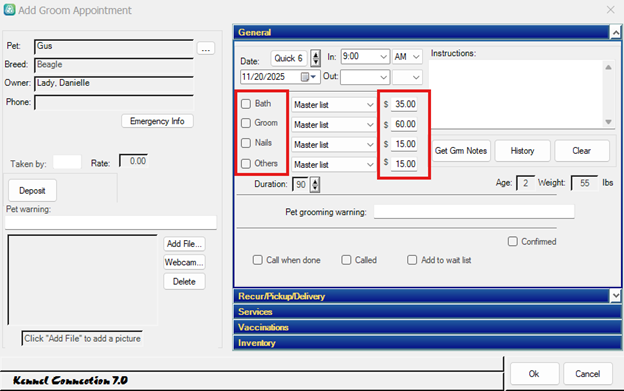Expand the Bath Master list dropdown
Viewport: 624px width, 391px height.
[x=333, y=105]
